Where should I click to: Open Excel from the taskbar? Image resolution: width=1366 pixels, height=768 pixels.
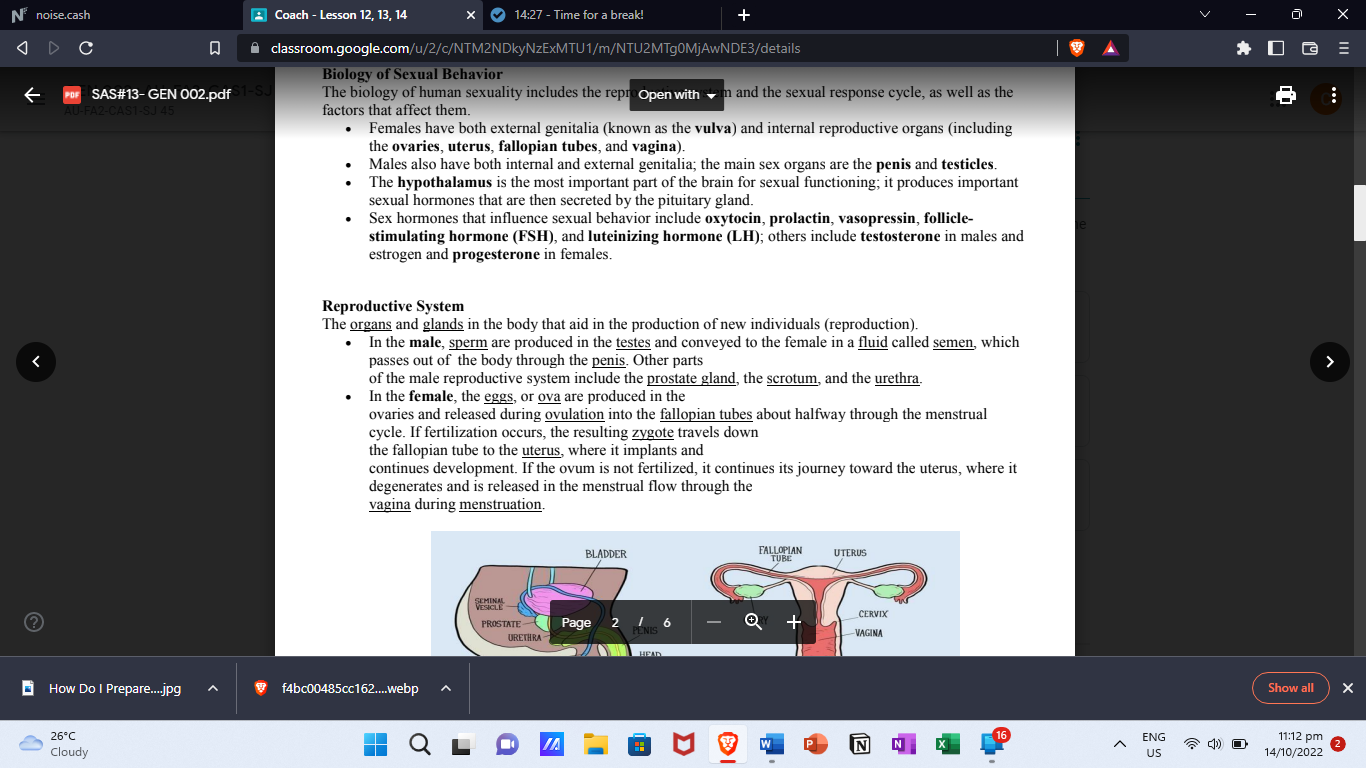(x=947, y=744)
